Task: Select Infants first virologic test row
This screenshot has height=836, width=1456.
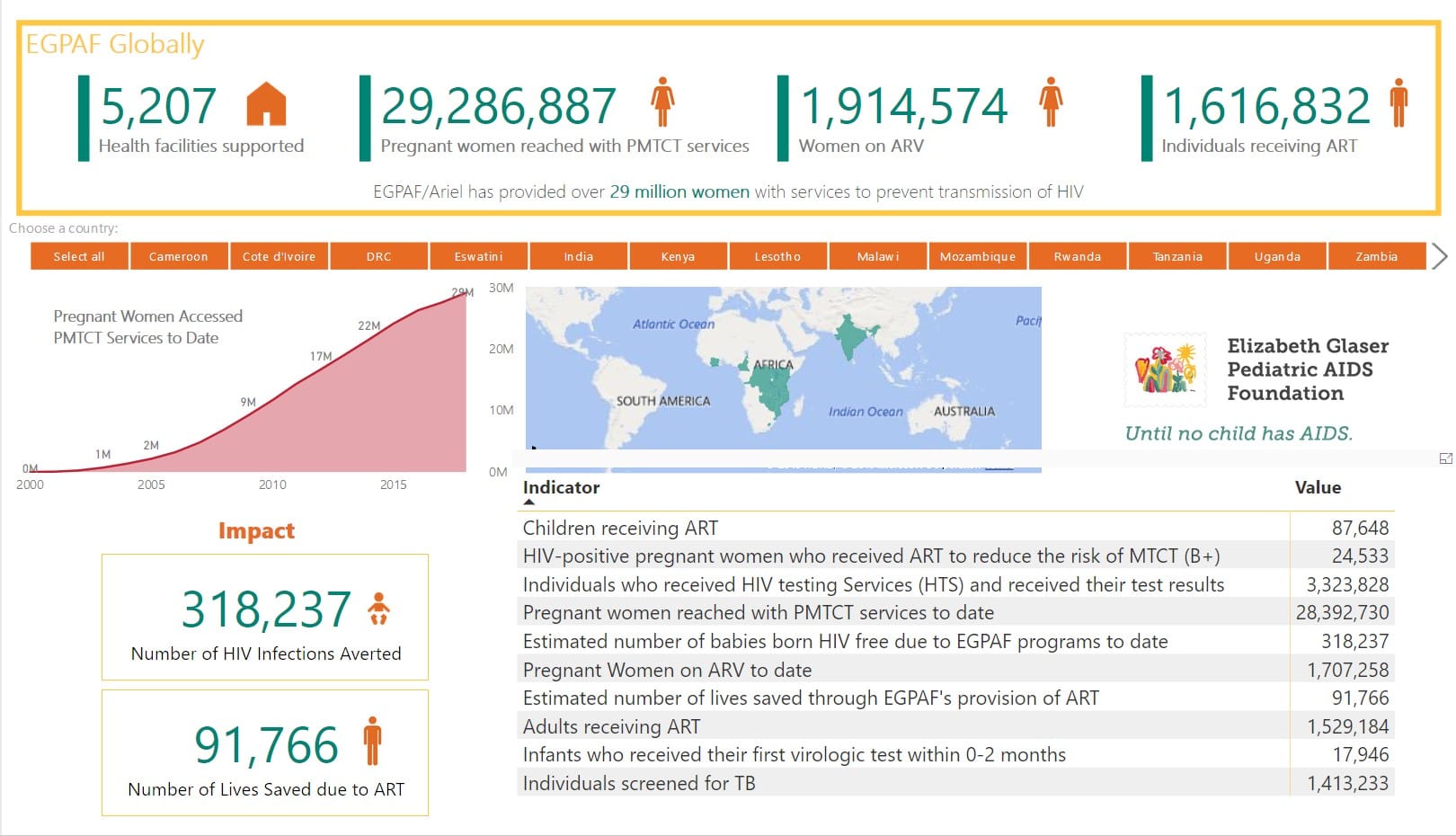Action: coord(955,754)
